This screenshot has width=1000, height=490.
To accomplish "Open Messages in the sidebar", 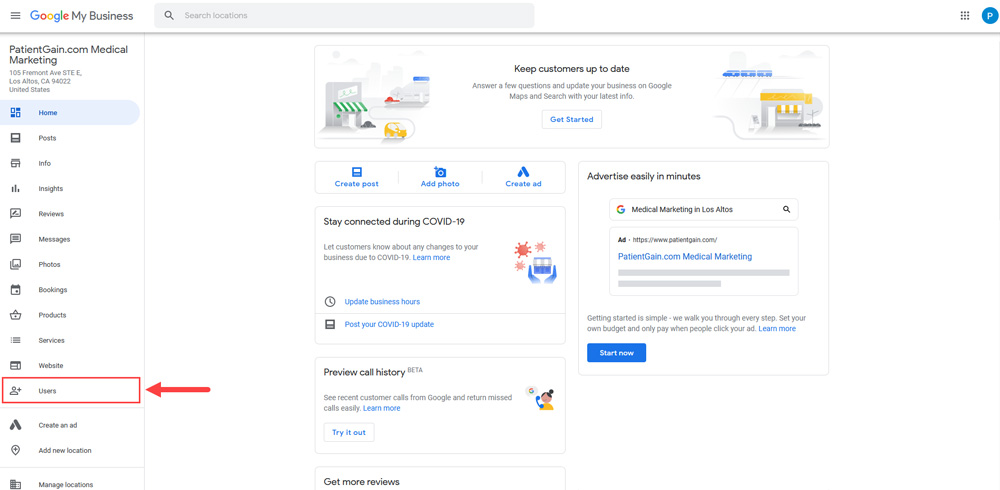I will 70,239.
